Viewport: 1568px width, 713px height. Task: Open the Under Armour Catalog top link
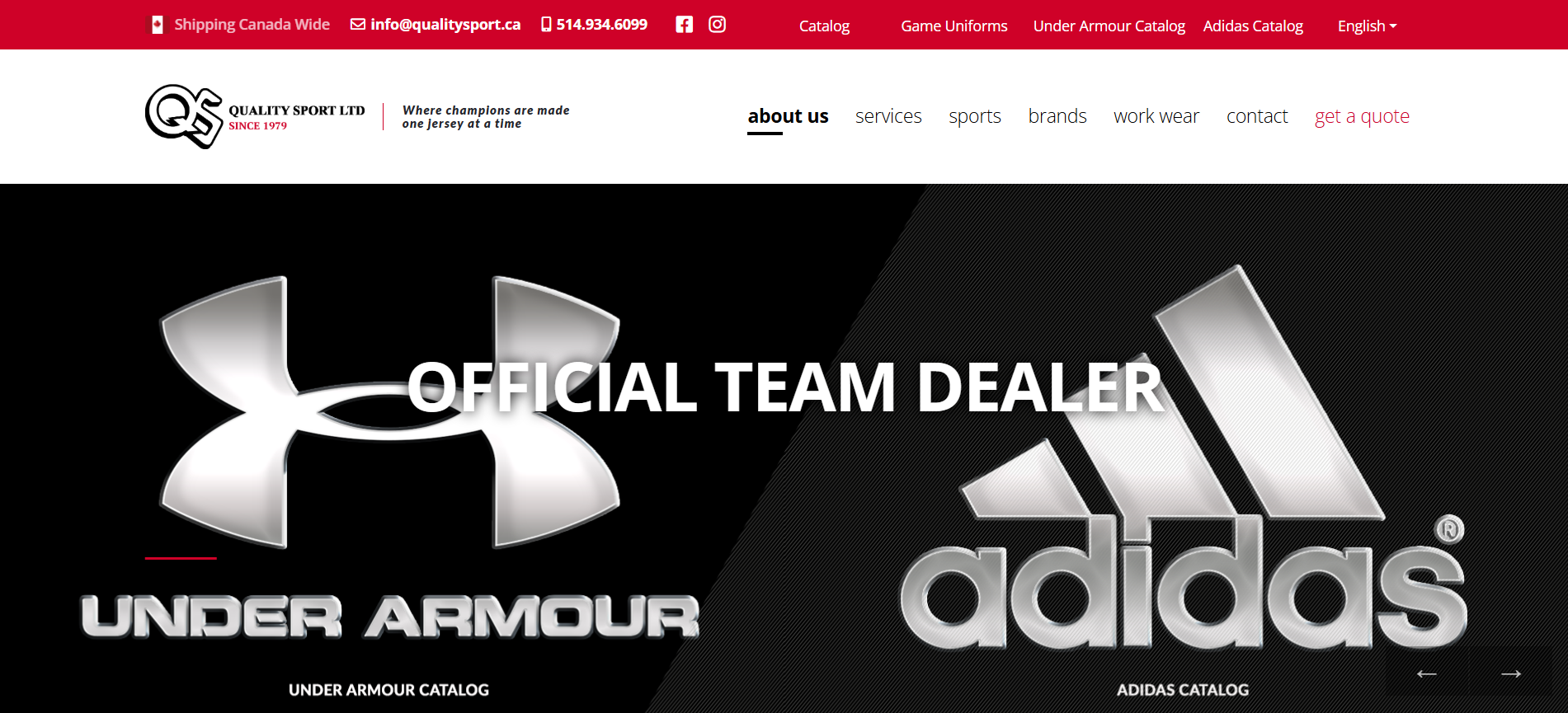(1109, 26)
